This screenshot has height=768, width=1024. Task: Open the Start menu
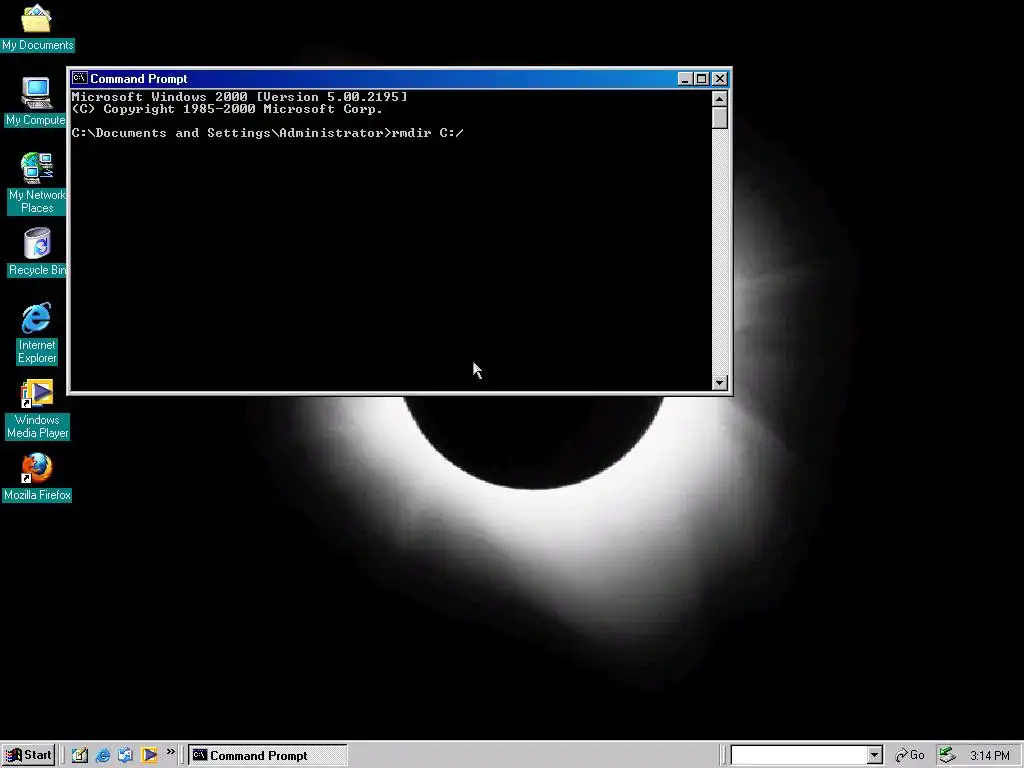click(28, 755)
